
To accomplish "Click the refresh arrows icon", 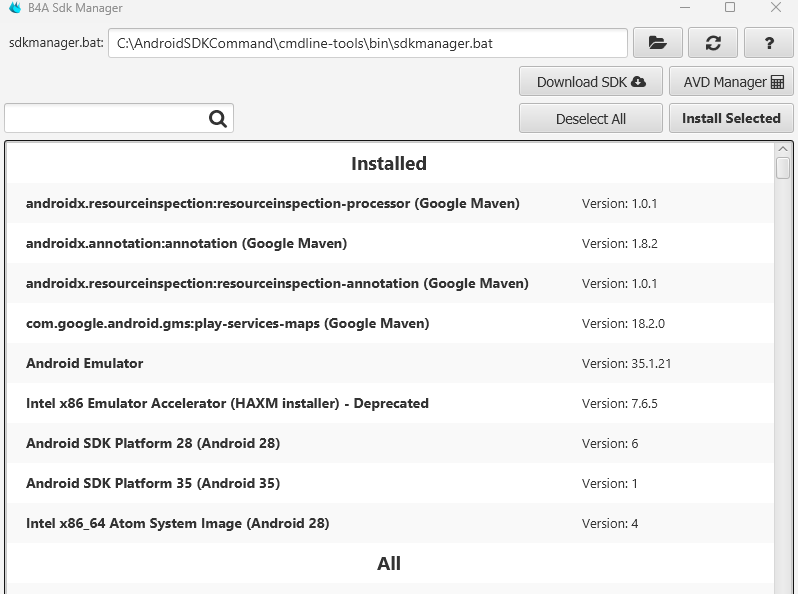I will tap(713, 43).
